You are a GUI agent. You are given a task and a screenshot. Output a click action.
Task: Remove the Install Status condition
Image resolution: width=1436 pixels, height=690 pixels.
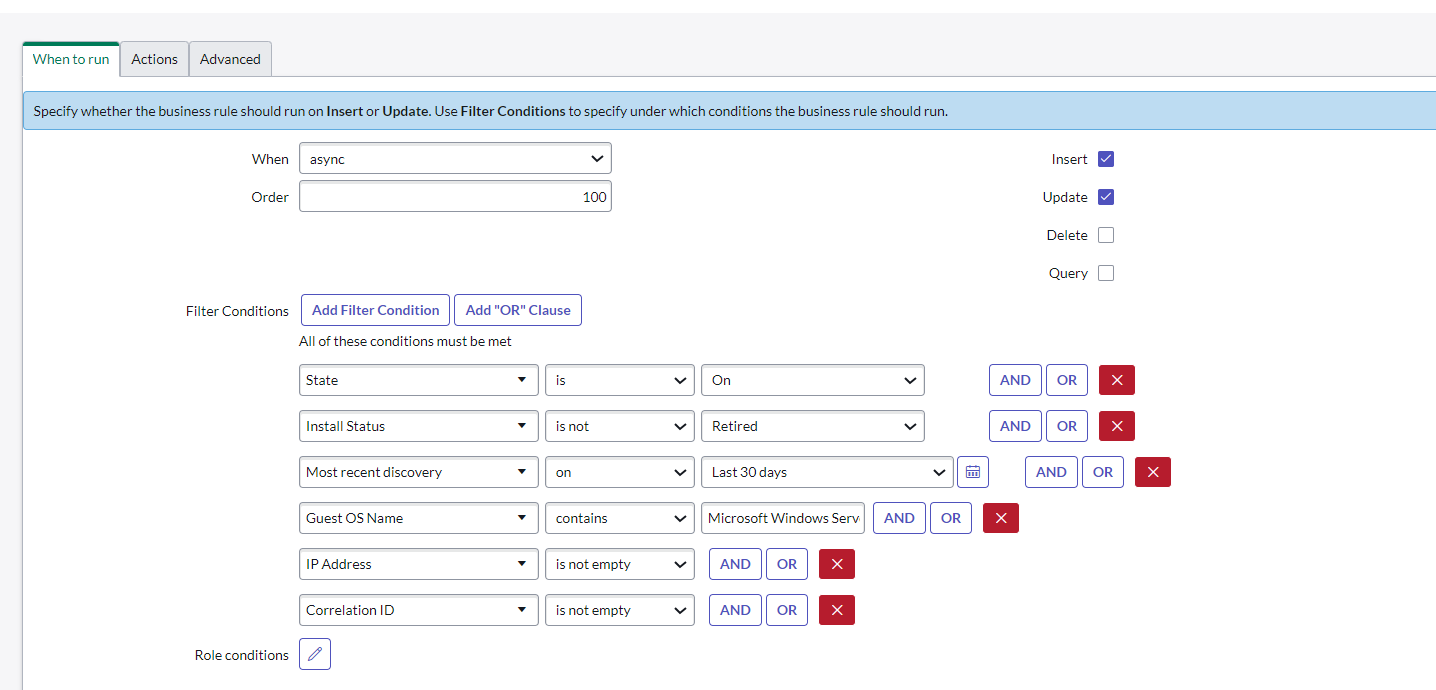coord(1116,426)
